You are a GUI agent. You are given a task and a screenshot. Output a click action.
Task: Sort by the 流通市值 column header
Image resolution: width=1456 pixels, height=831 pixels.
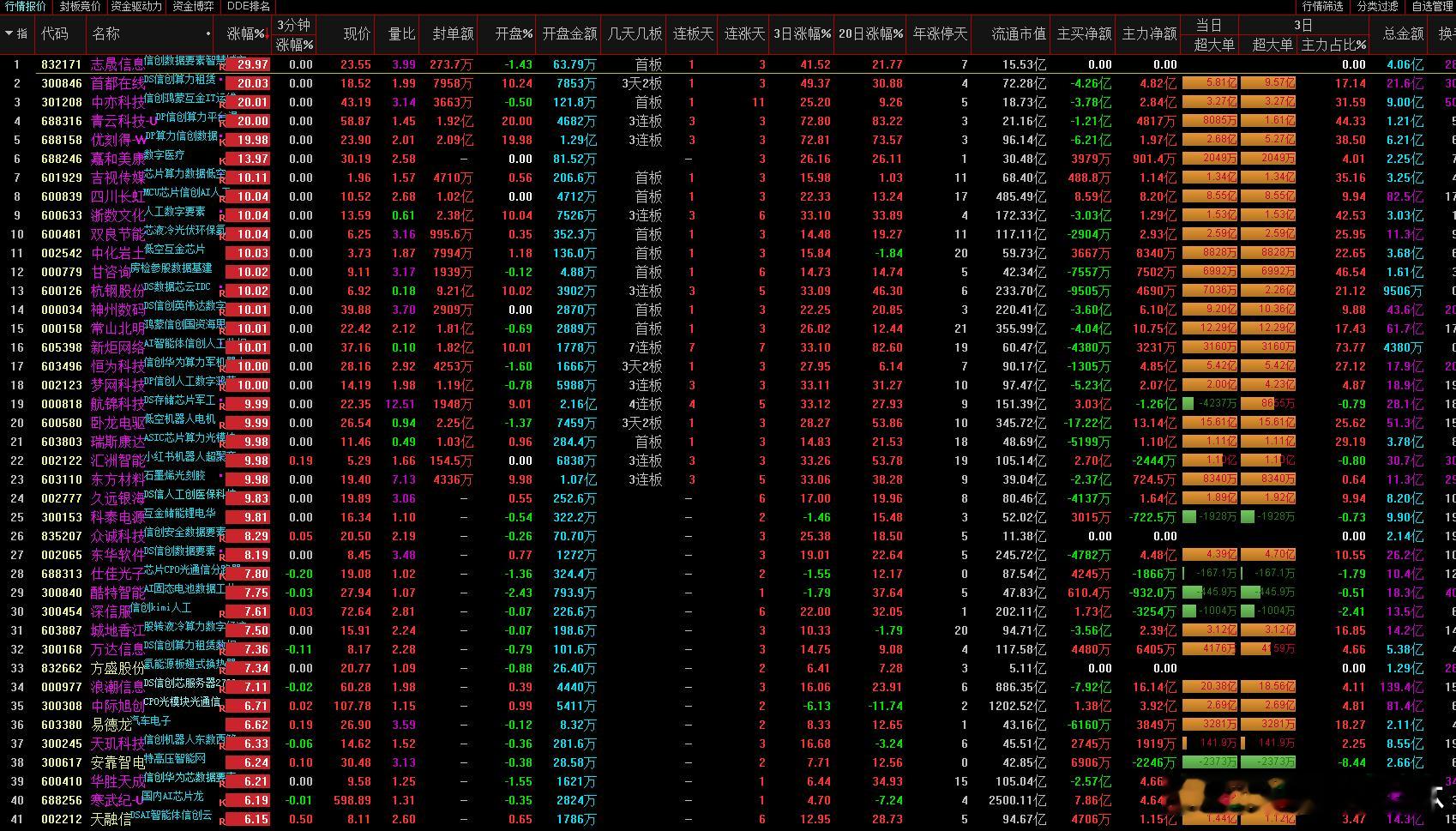(1019, 33)
